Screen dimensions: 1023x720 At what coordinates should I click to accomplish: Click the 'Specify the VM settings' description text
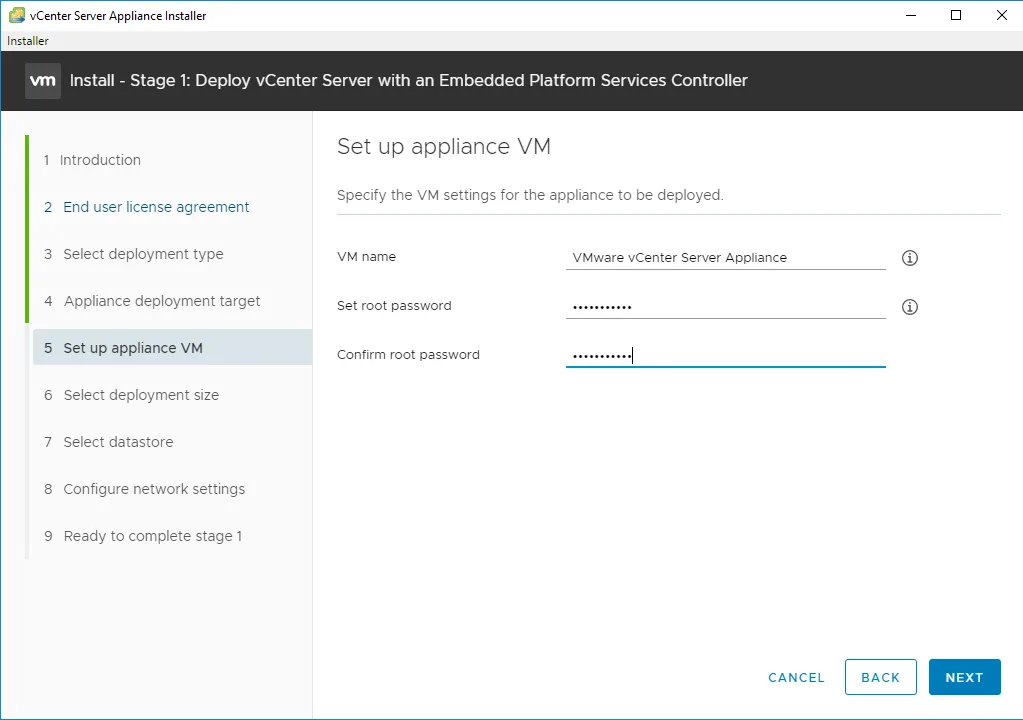click(x=530, y=195)
